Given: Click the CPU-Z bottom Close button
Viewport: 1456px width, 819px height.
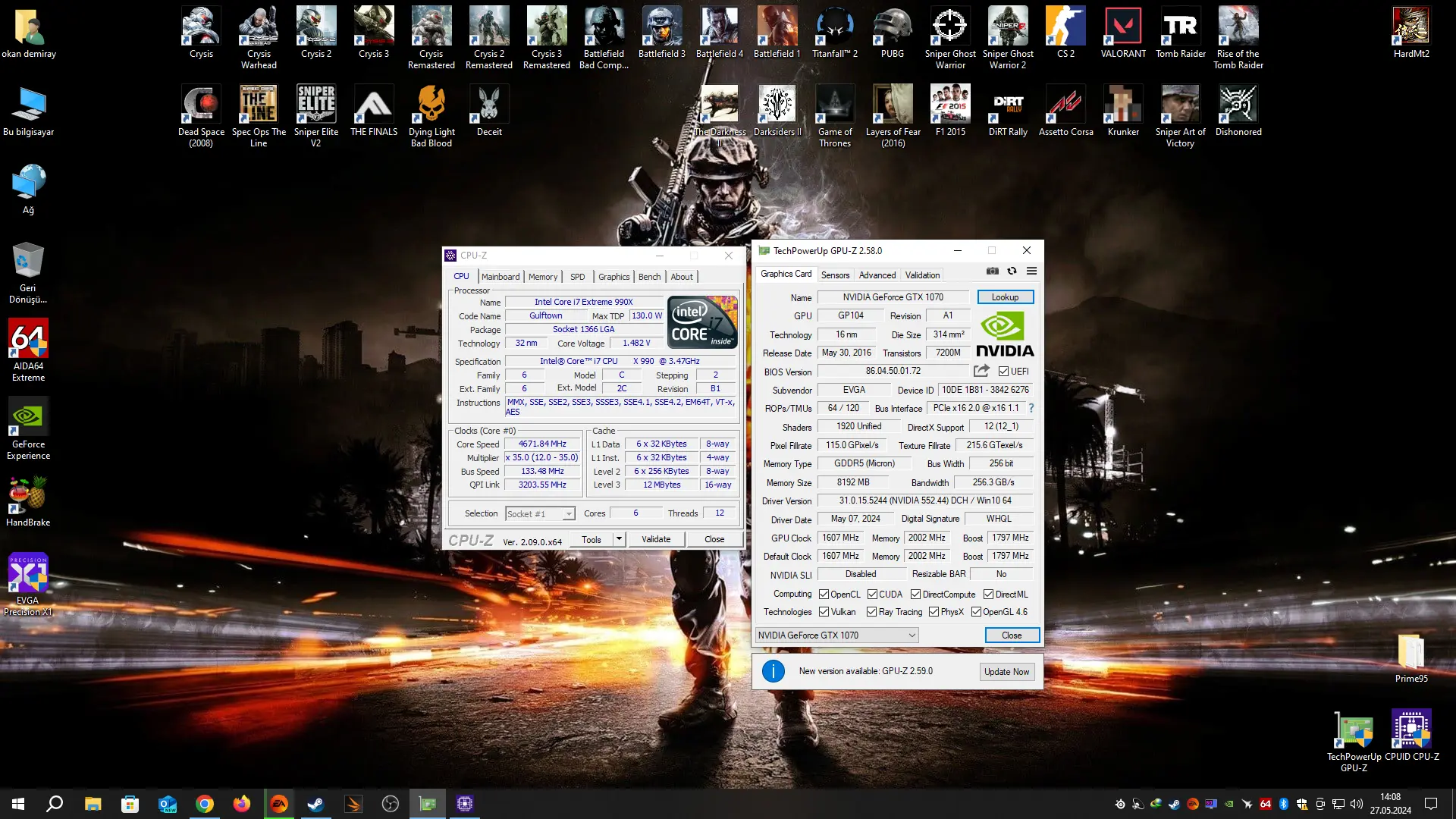Looking at the screenshot, I should (714, 539).
